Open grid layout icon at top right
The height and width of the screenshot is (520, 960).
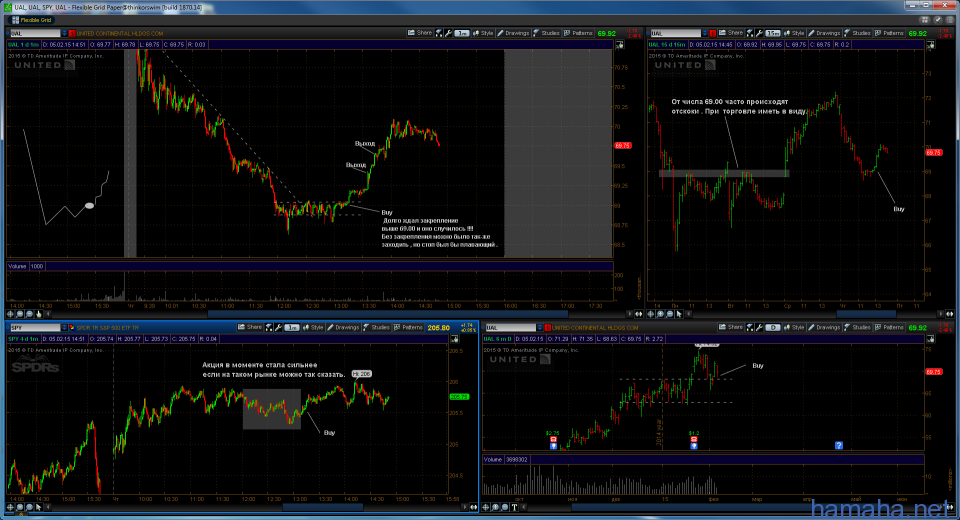click(925, 20)
